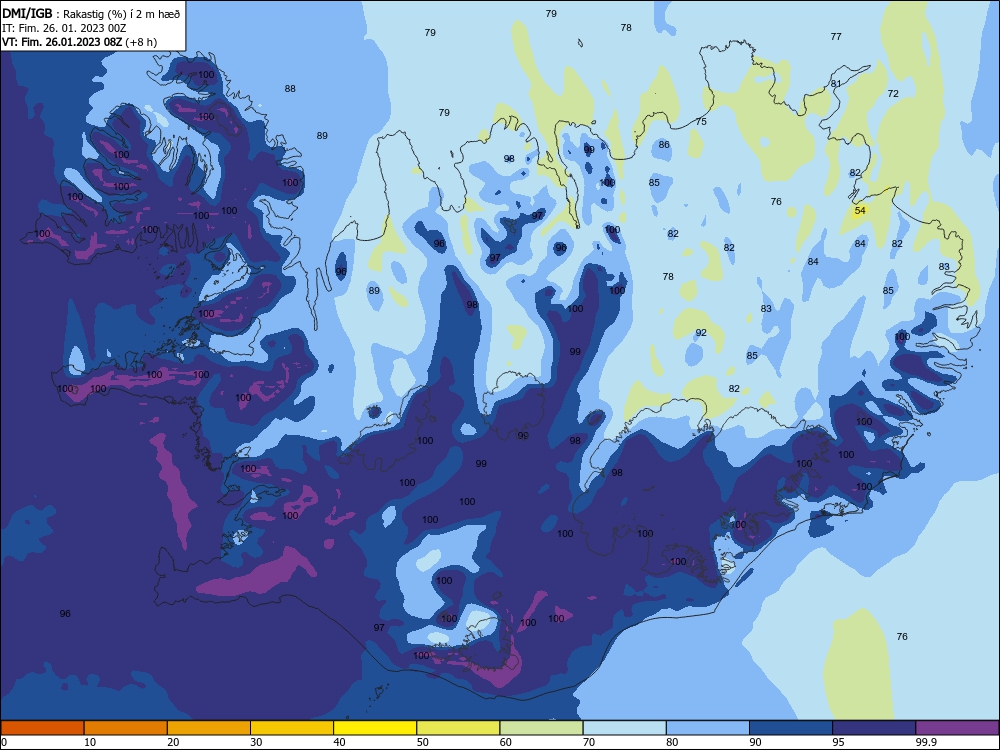Pick the '86' humidity value on the map

(x=664, y=145)
